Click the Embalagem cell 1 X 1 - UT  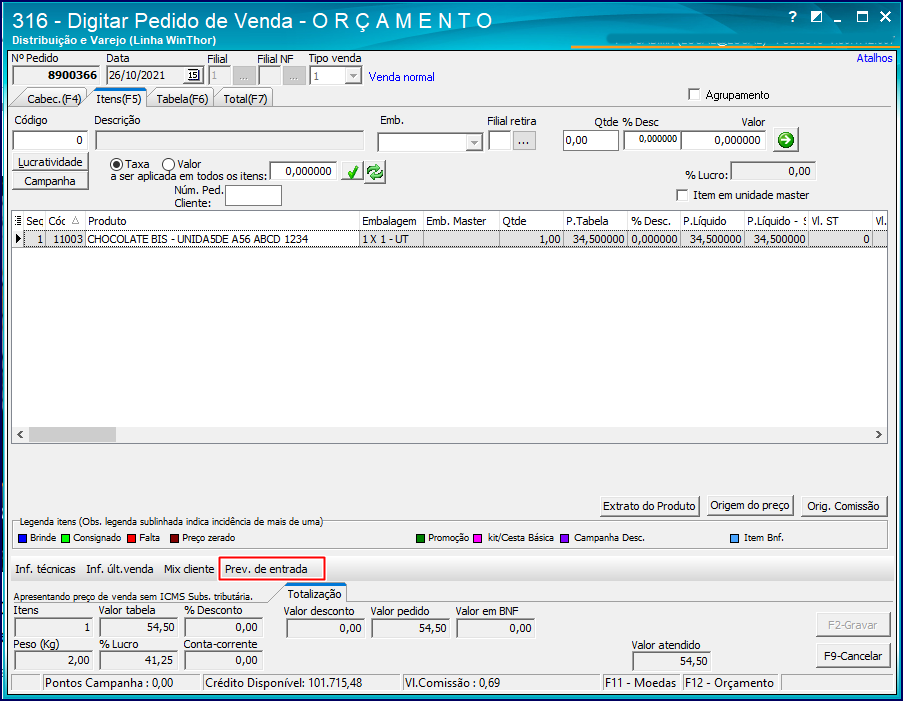pos(392,238)
